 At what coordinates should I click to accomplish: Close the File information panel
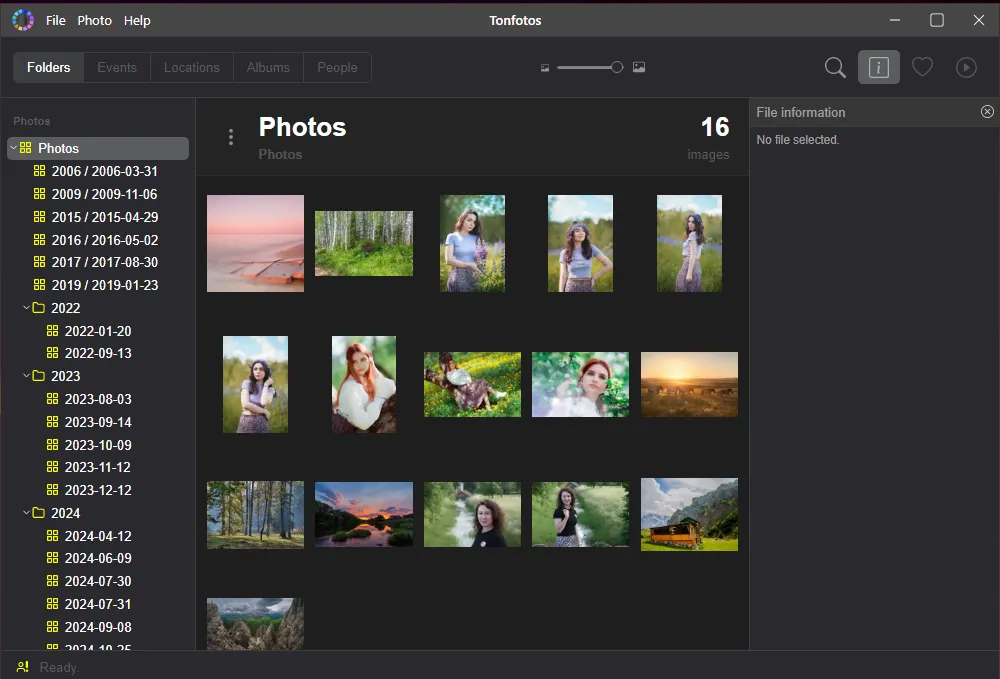point(987,111)
